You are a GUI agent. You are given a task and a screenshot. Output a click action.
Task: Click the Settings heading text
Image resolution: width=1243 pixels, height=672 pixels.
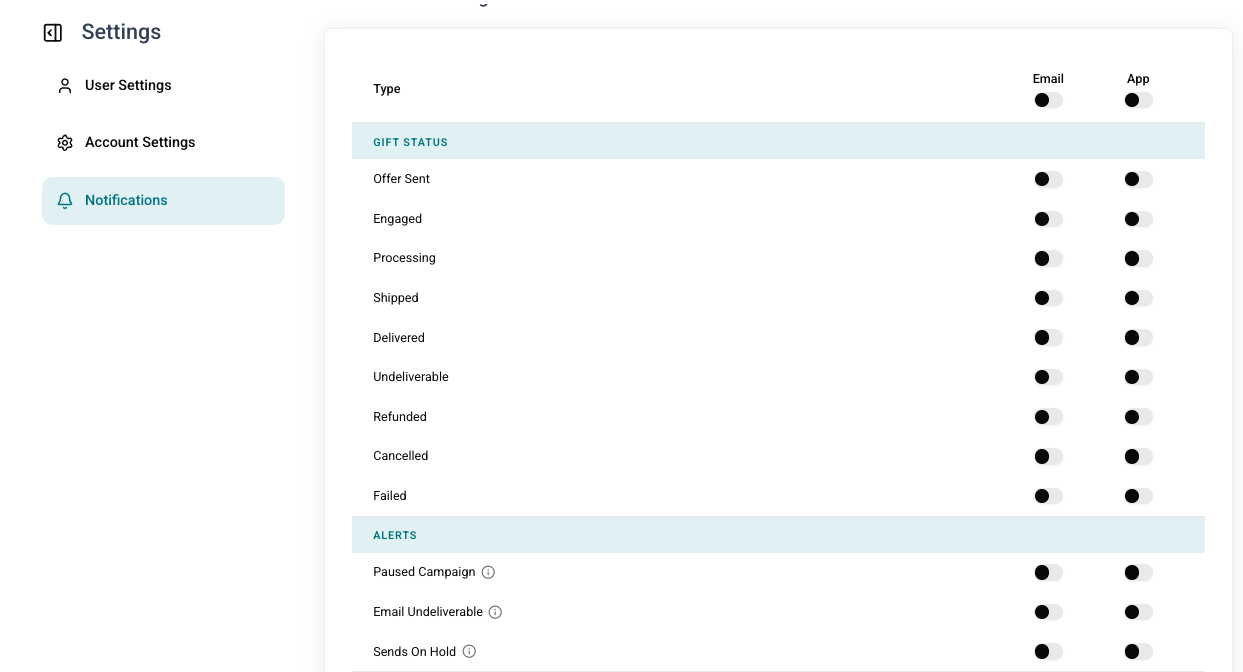[x=121, y=32]
